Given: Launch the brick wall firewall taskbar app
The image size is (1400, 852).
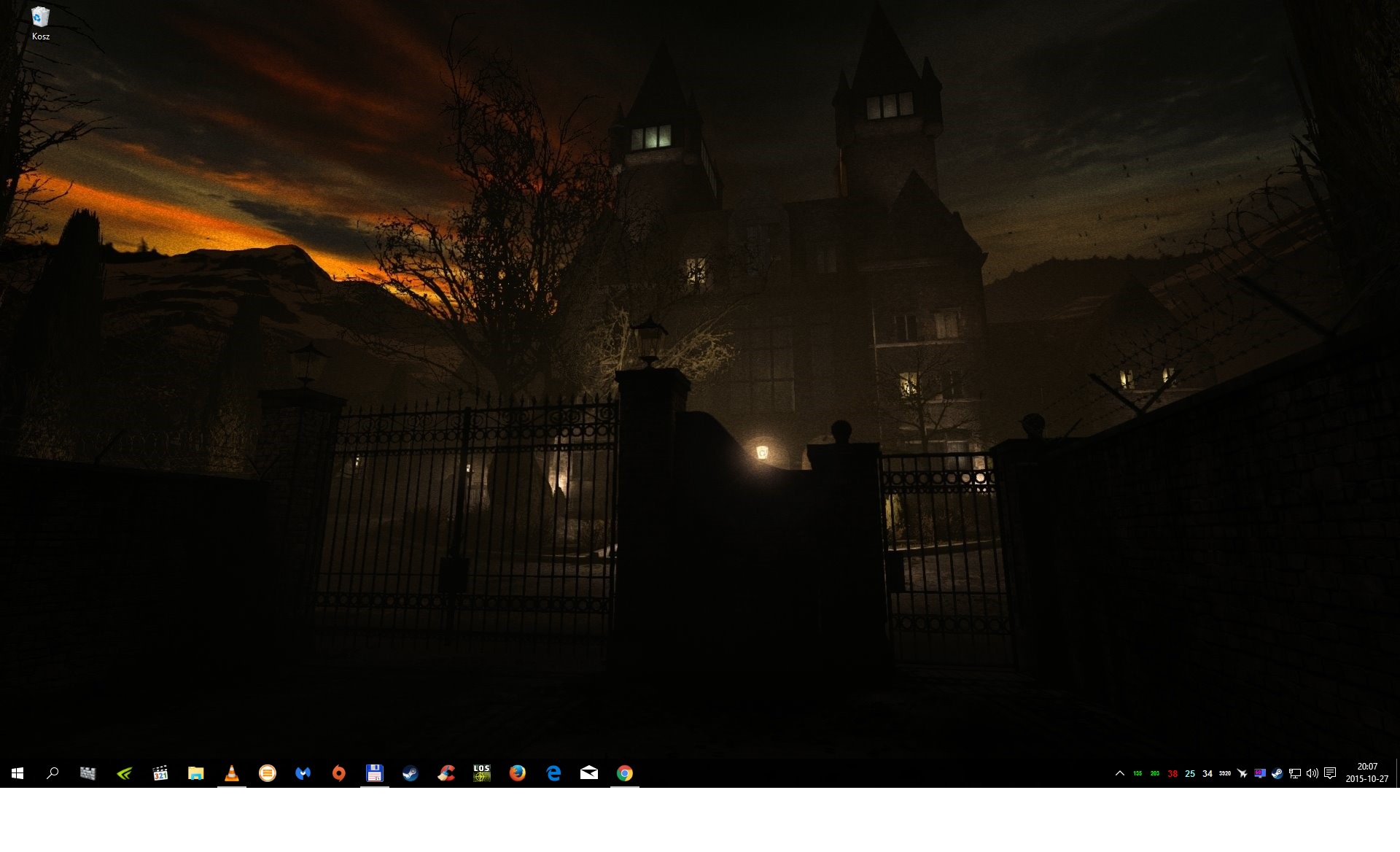Looking at the screenshot, I should click(88, 773).
